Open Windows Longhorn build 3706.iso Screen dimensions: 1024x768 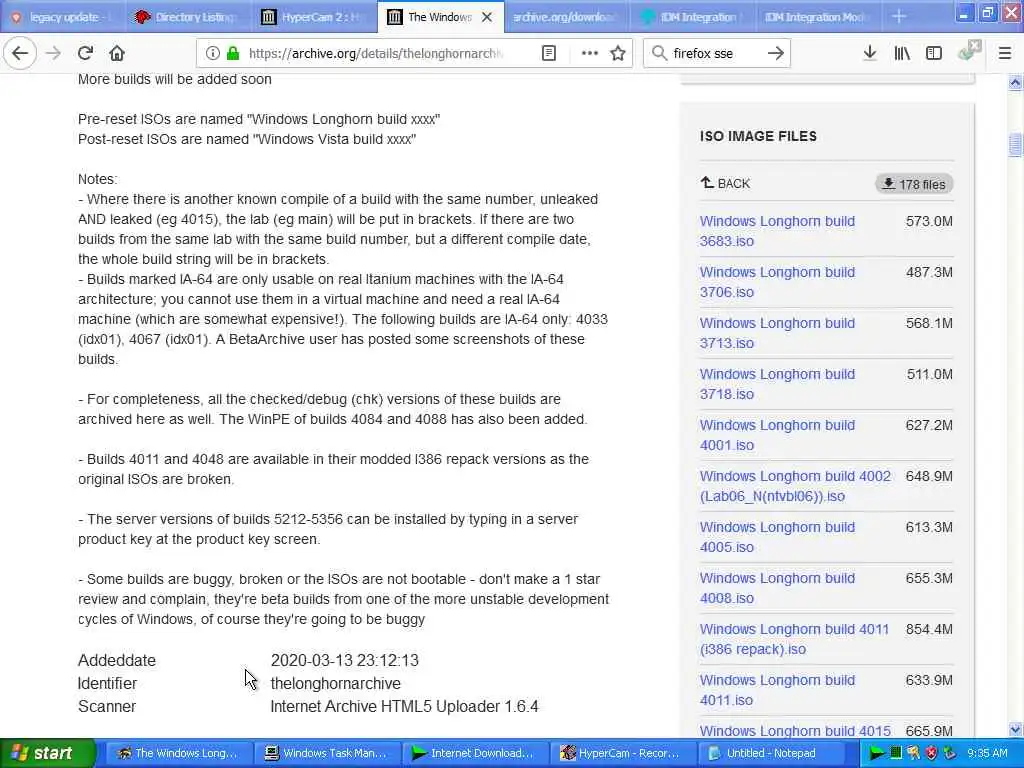coord(777,282)
